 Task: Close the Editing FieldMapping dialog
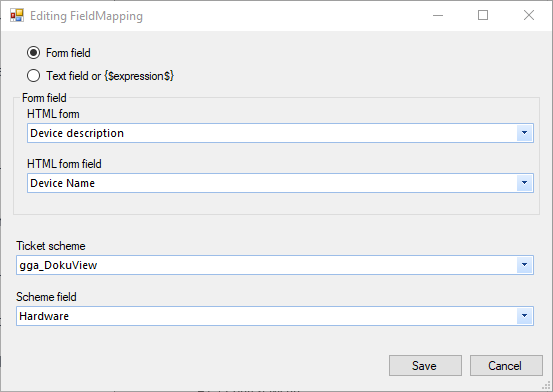tap(529, 16)
